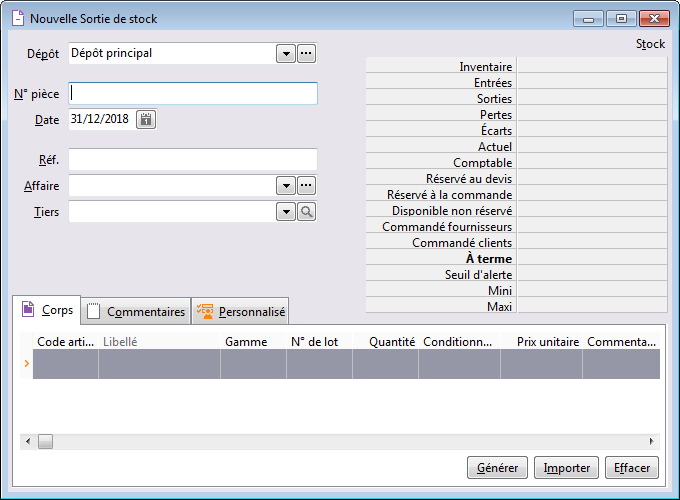Click the document icon in title bar
The height and width of the screenshot is (500, 680).
point(17,19)
